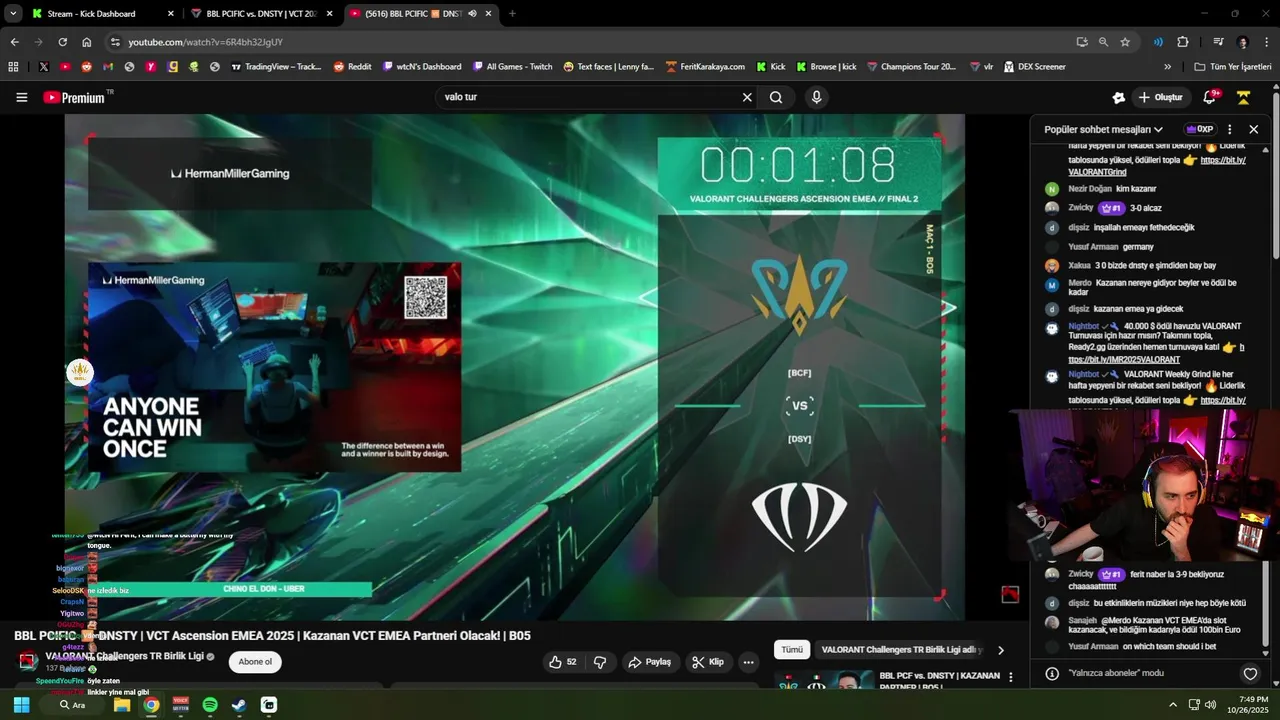Close the live chat panel
1280x720 pixels.
pos(1254,129)
